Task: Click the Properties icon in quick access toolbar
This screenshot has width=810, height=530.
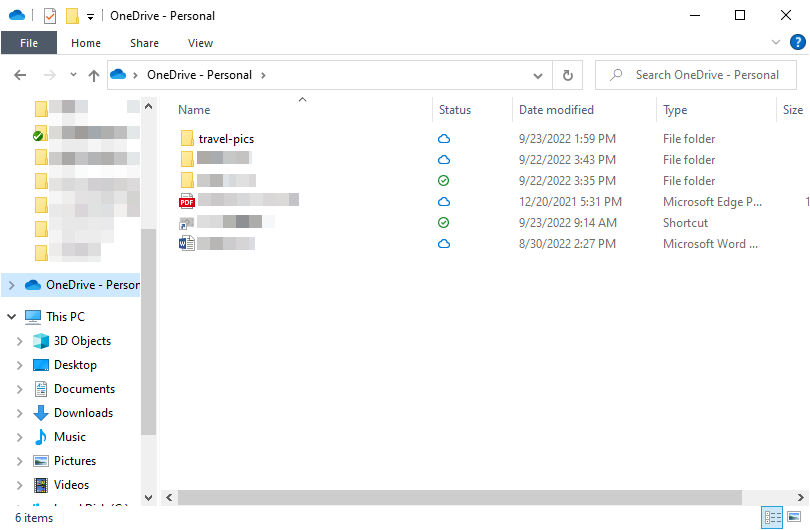Action: (50, 16)
